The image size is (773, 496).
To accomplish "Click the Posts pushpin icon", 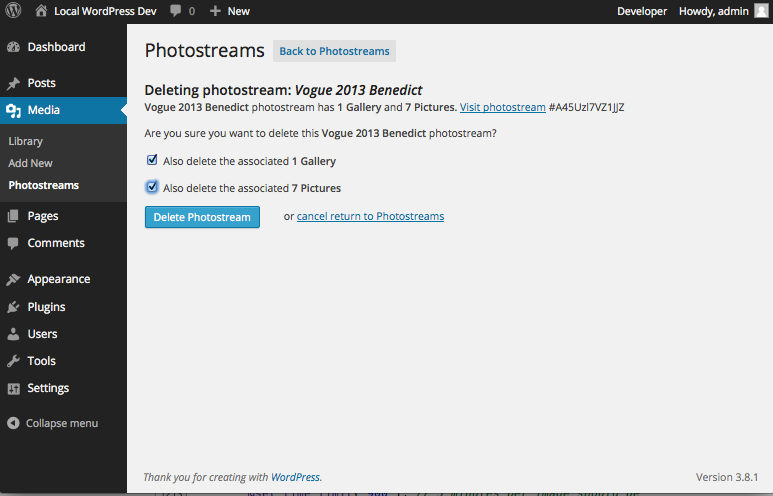I will [x=14, y=83].
